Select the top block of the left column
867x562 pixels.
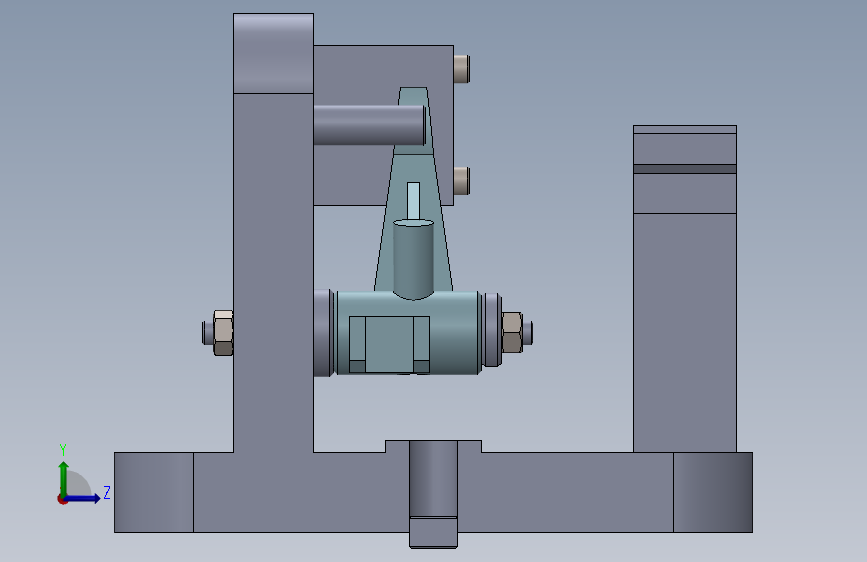(273, 53)
